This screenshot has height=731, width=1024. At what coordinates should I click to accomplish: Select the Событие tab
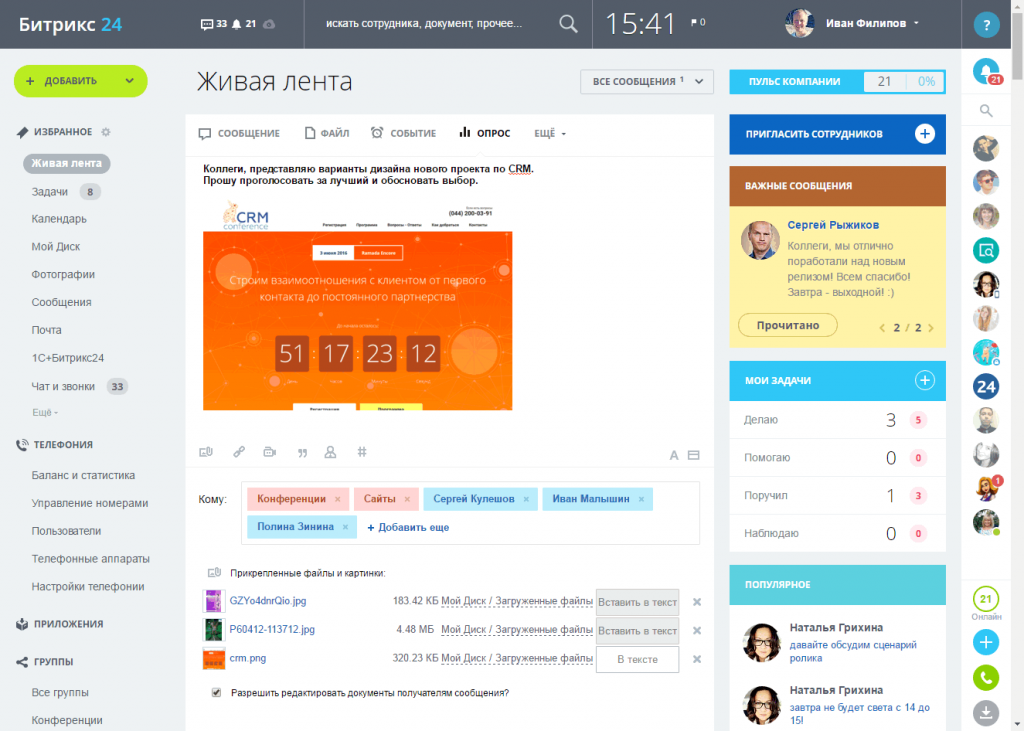[x=404, y=133]
